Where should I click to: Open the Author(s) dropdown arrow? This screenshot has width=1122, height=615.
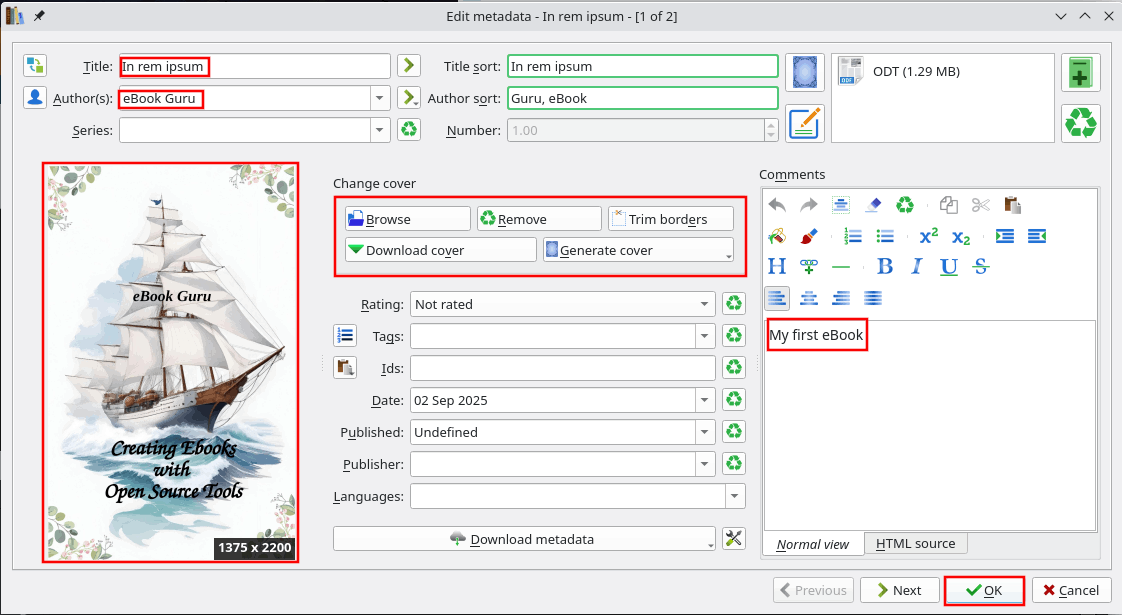coord(379,98)
